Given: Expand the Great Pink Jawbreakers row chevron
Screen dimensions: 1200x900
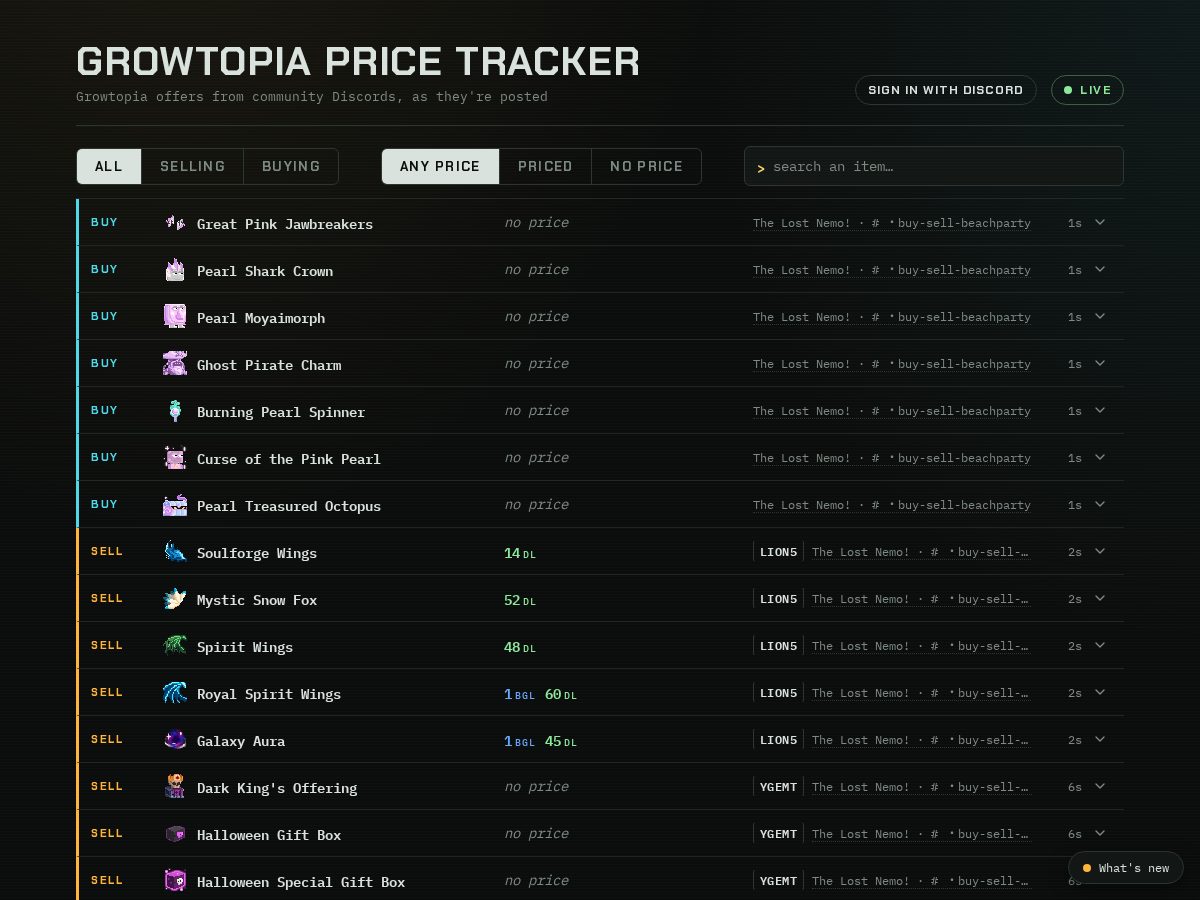Looking at the screenshot, I should 1100,222.
